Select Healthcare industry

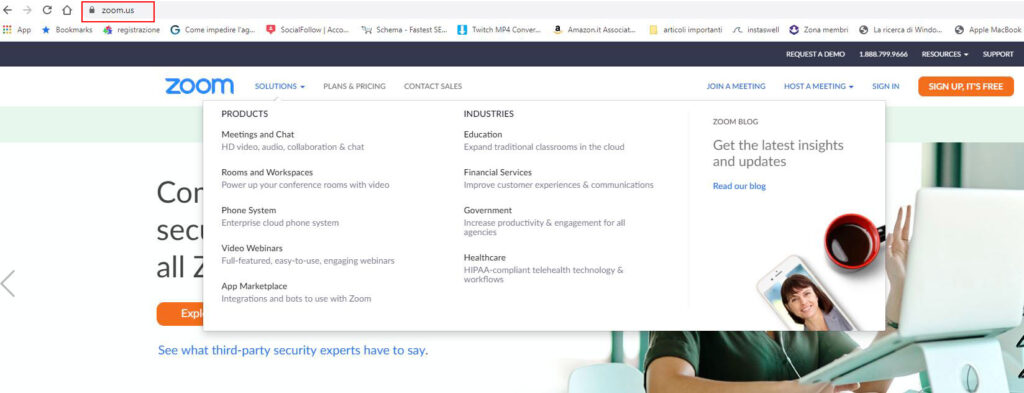pyautogui.click(x=484, y=257)
